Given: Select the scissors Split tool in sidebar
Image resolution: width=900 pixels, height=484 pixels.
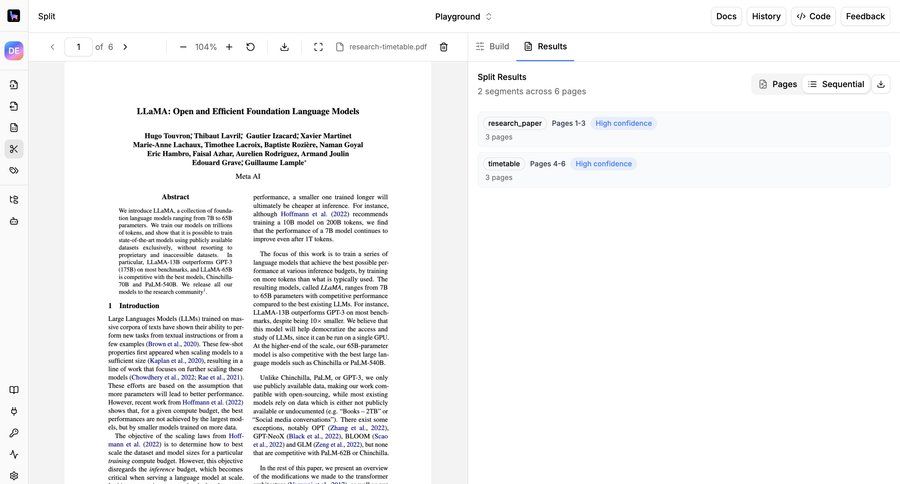Looking at the screenshot, I should [x=14, y=149].
